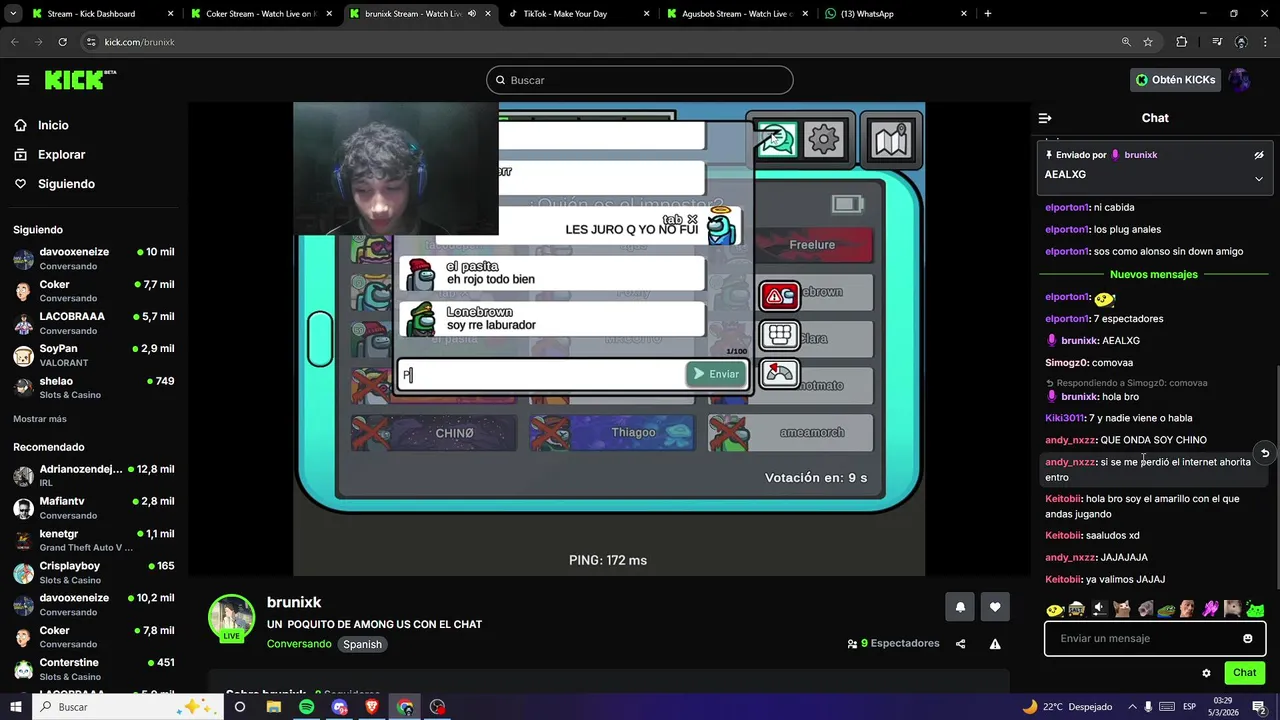Open Adrianozendejas recommended channel

point(93,476)
